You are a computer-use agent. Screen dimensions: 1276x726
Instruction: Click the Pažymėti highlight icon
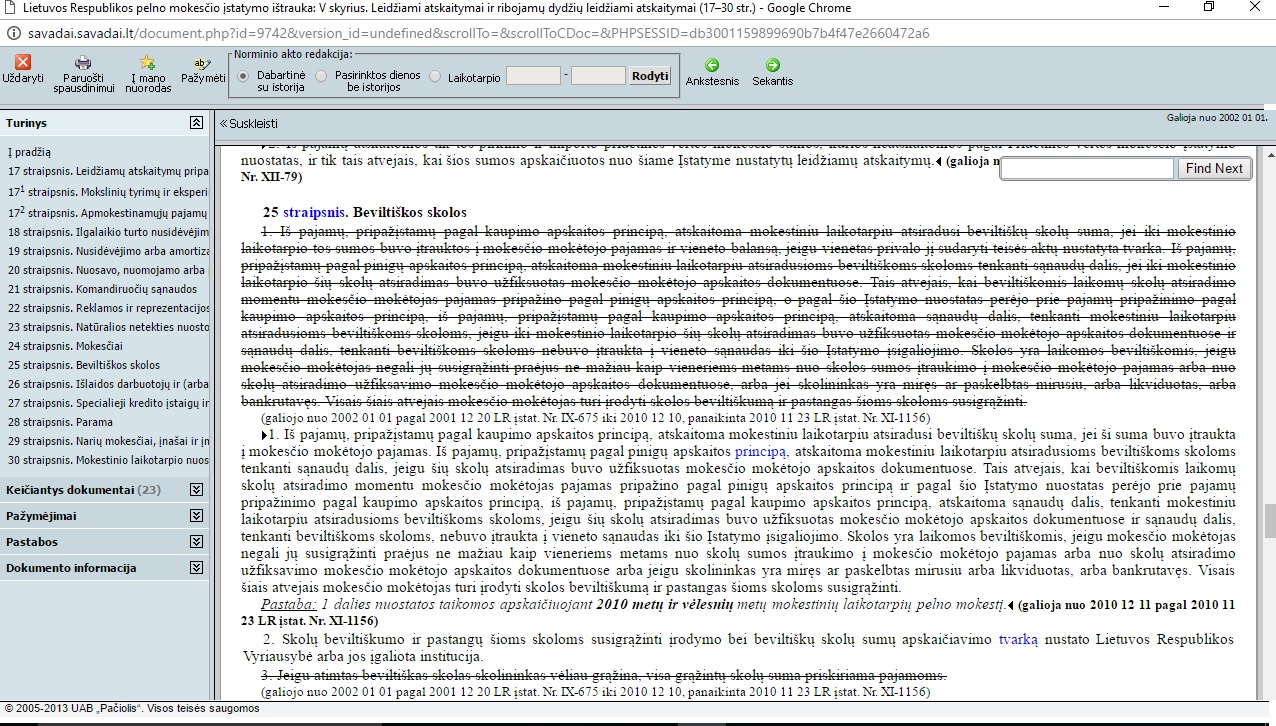point(203,63)
